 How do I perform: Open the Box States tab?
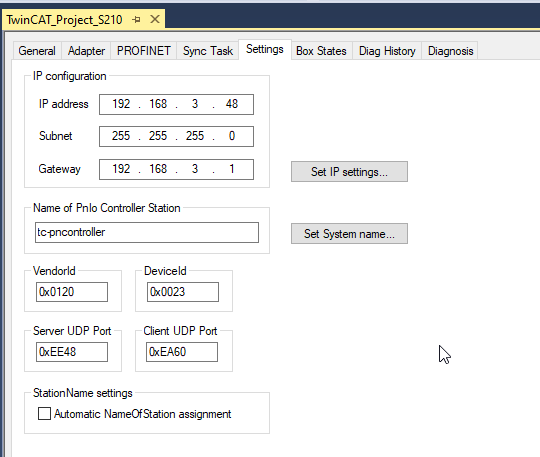(x=321, y=51)
